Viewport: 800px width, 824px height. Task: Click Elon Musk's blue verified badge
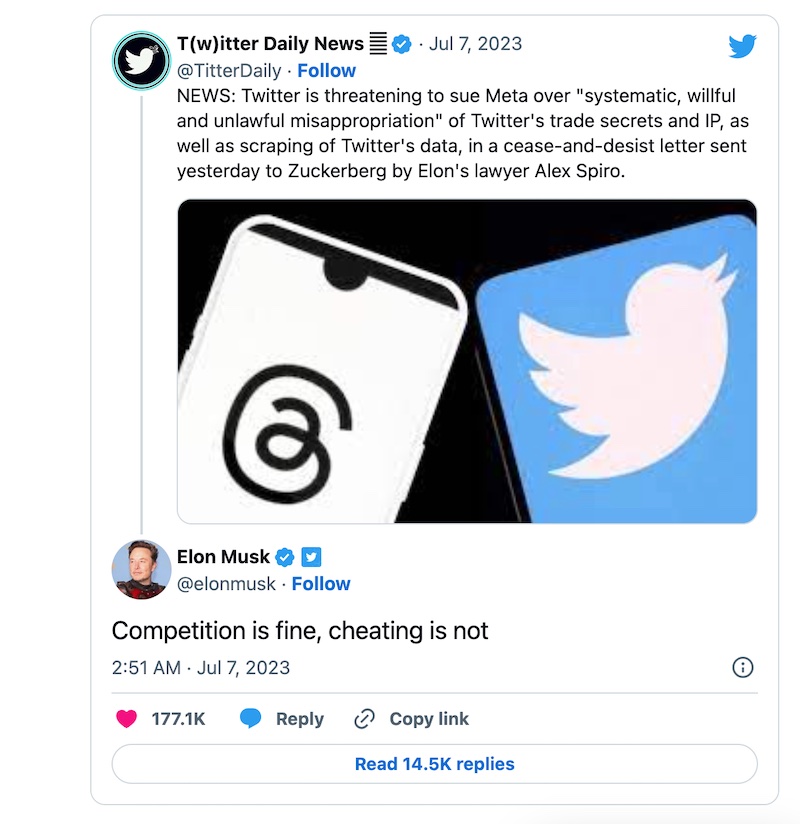285,557
